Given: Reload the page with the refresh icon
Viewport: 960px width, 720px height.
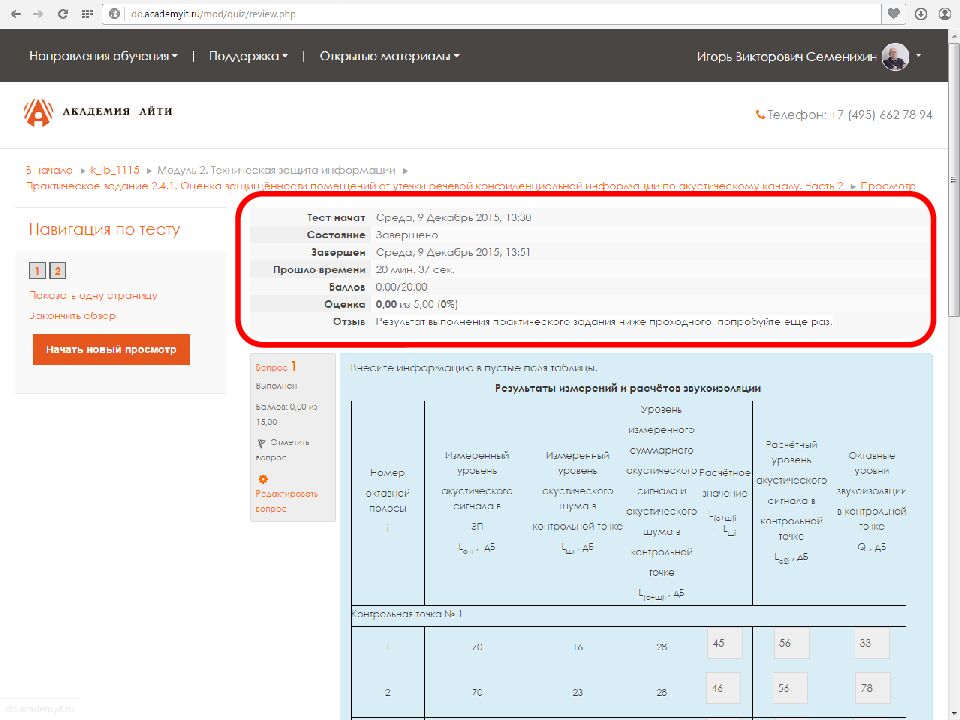Looking at the screenshot, I should [x=63, y=14].
